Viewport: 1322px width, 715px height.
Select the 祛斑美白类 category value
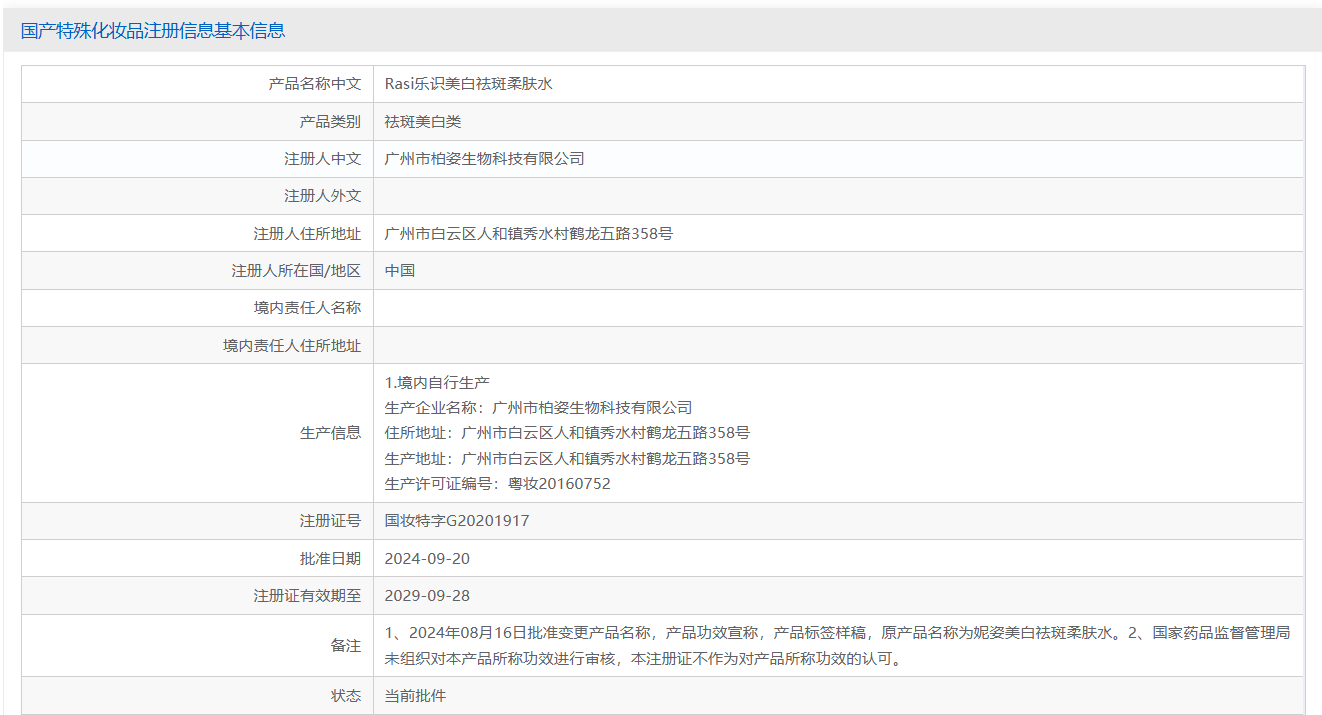coord(423,122)
